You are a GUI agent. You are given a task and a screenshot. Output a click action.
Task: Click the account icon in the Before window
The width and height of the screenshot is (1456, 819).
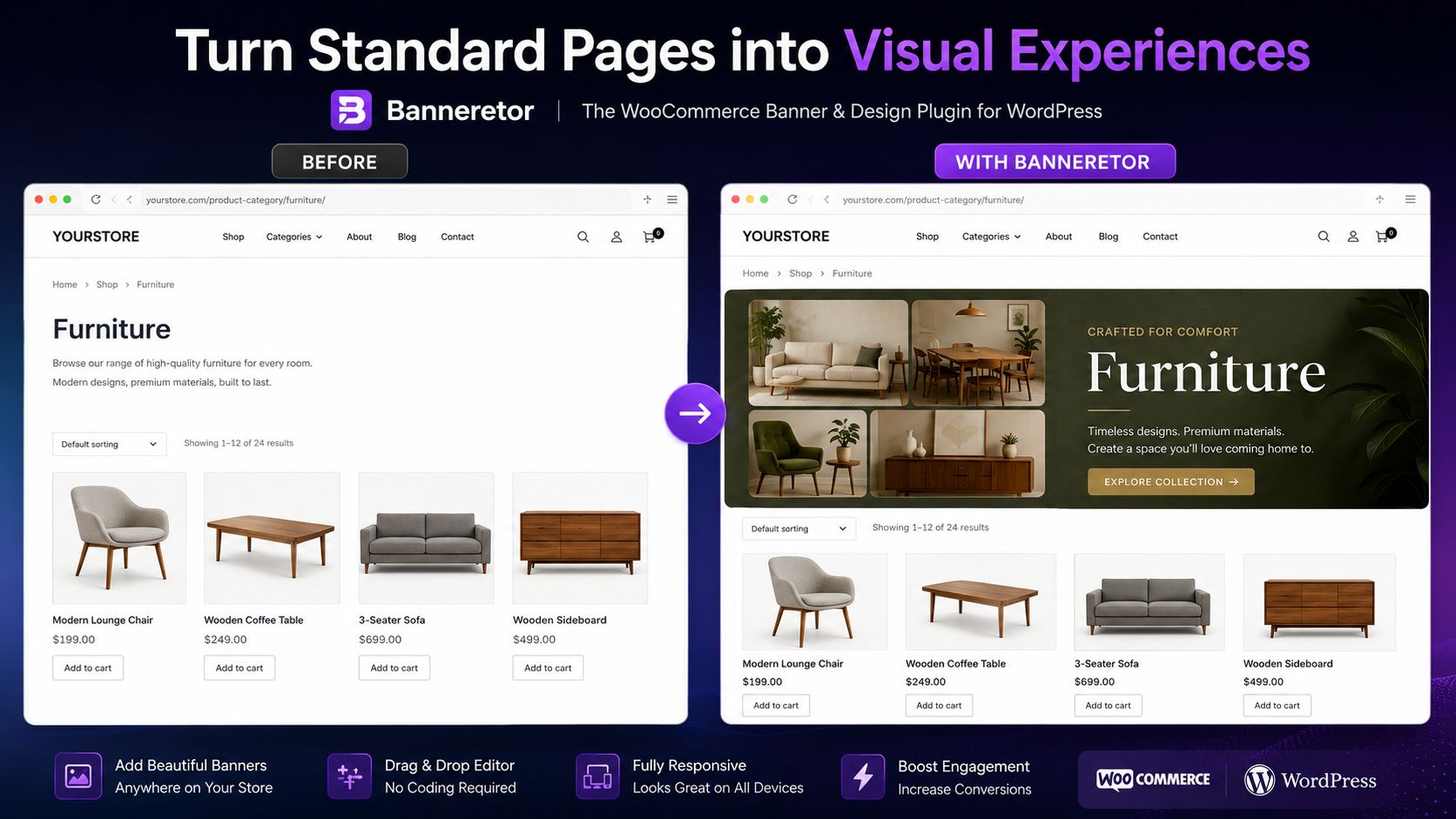(x=617, y=237)
